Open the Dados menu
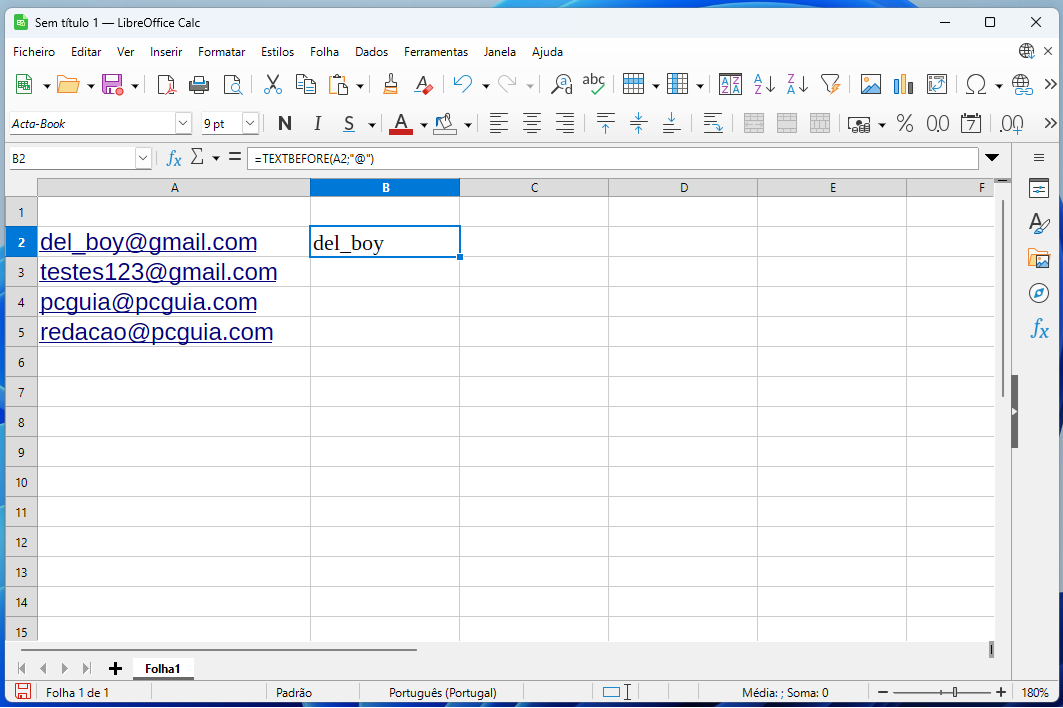This screenshot has width=1063, height=708. point(371,52)
